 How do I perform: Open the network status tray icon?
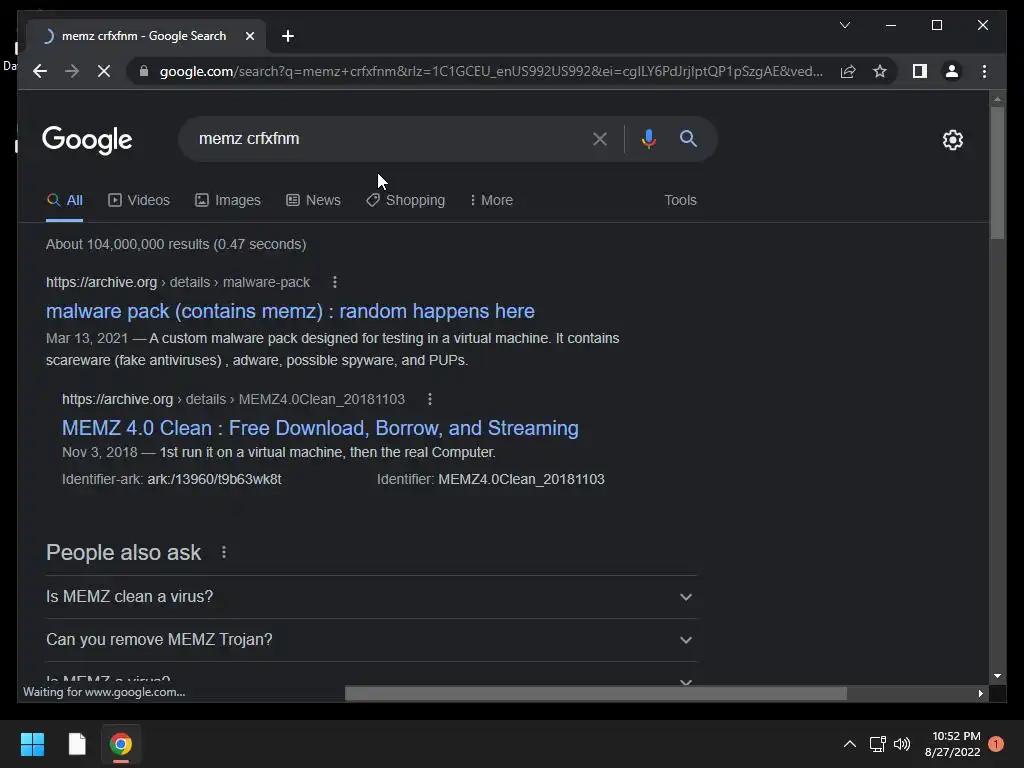(x=877, y=744)
